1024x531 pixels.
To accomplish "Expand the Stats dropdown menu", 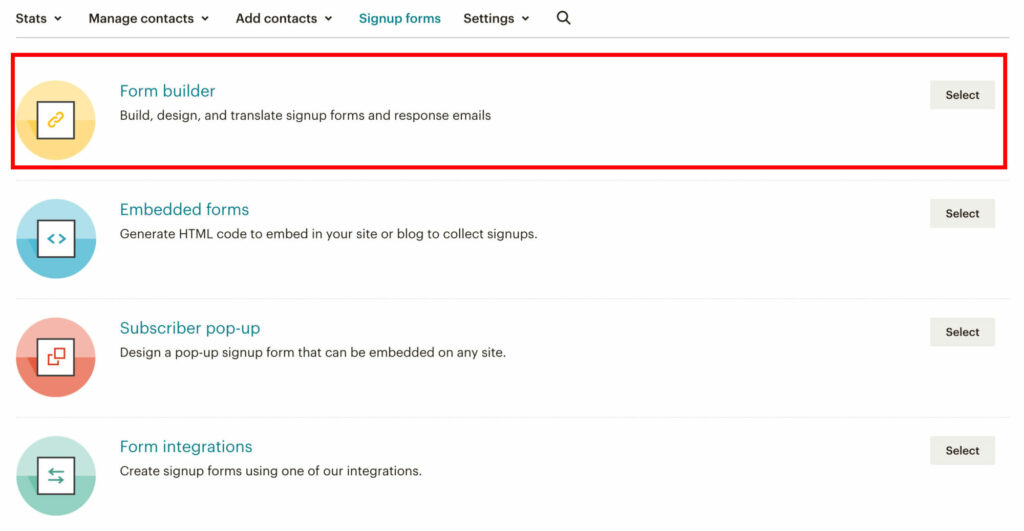I will tap(39, 18).
